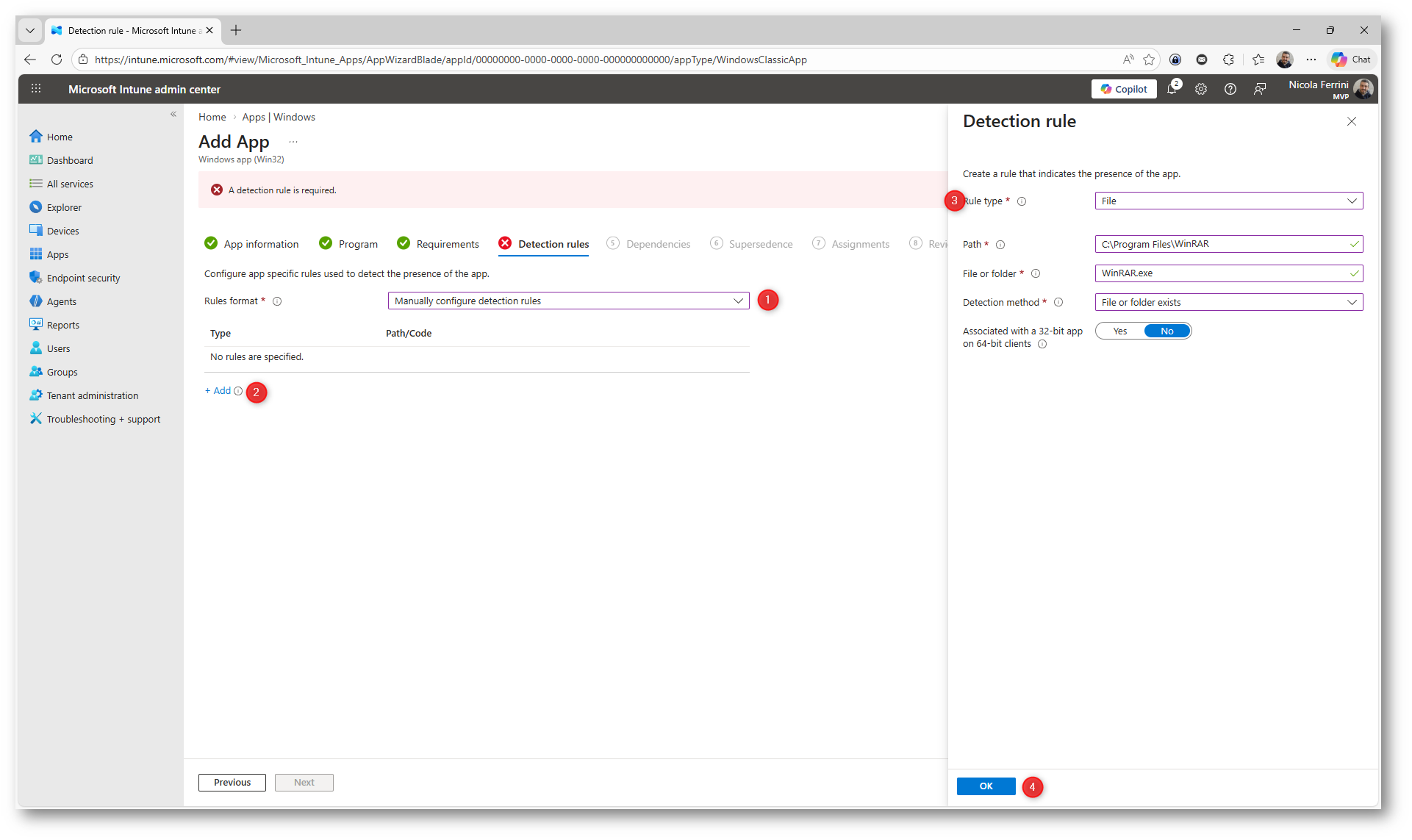Close the Detection rule panel
This screenshot has width=1412, height=840.
tap(1351, 121)
